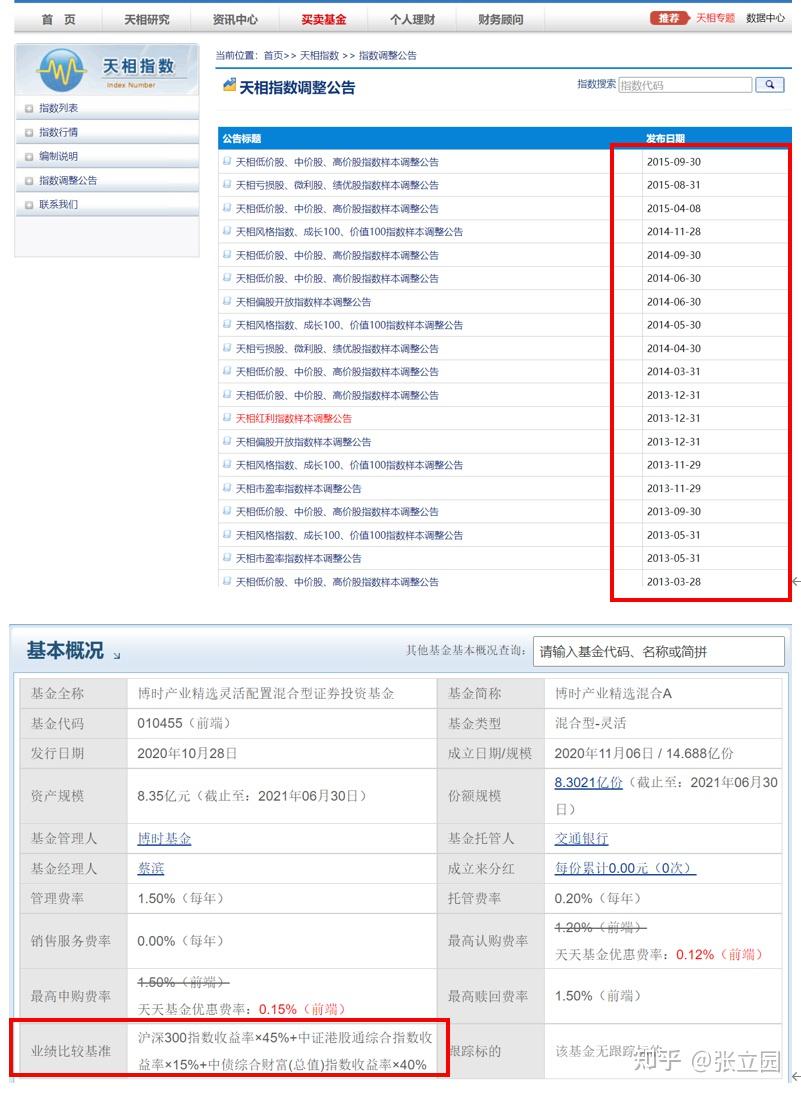Open the 天相研究 navigation tab
The height and width of the screenshot is (1094, 801).
(x=147, y=20)
